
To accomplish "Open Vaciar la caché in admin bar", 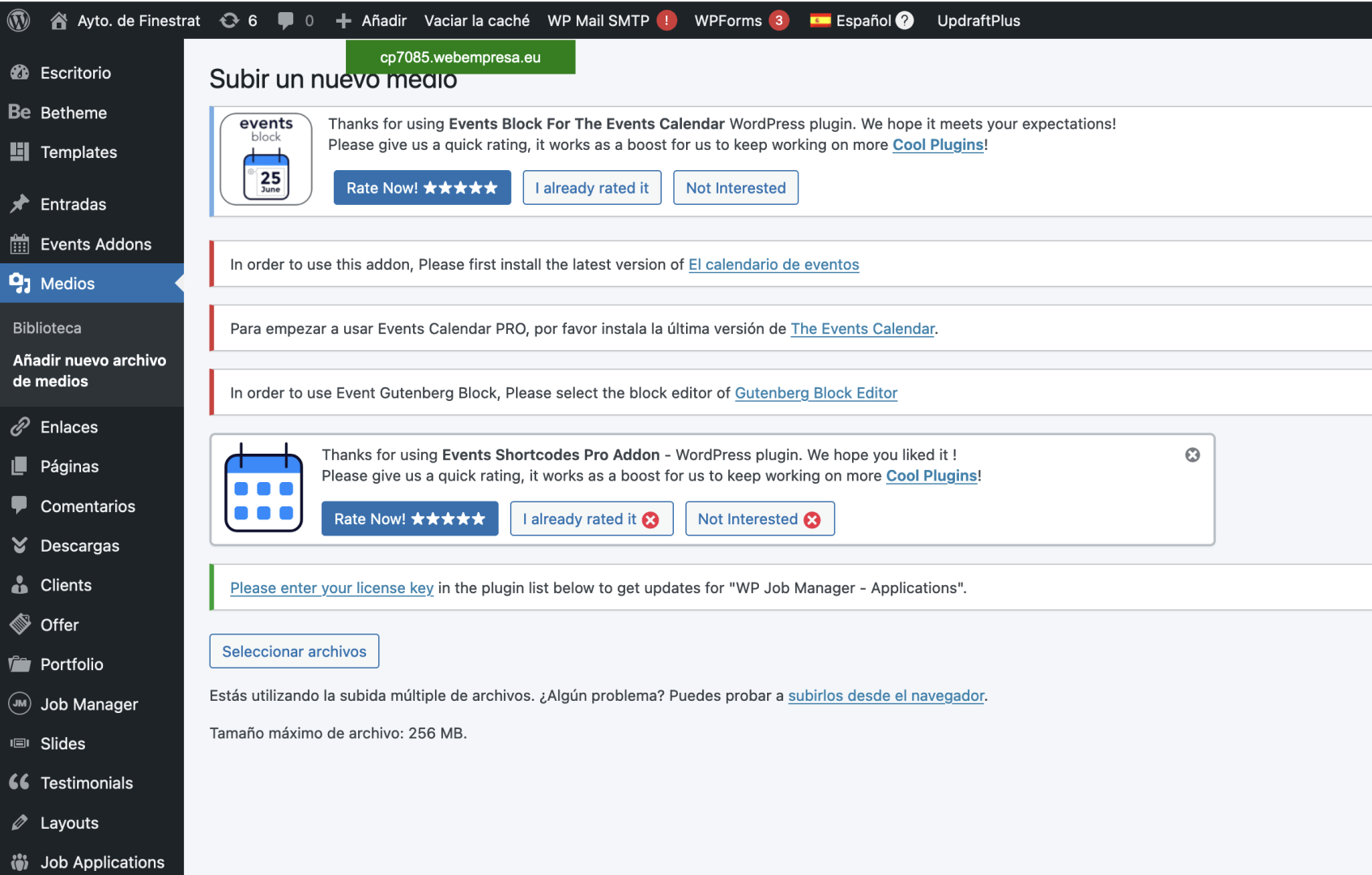I will (477, 20).
